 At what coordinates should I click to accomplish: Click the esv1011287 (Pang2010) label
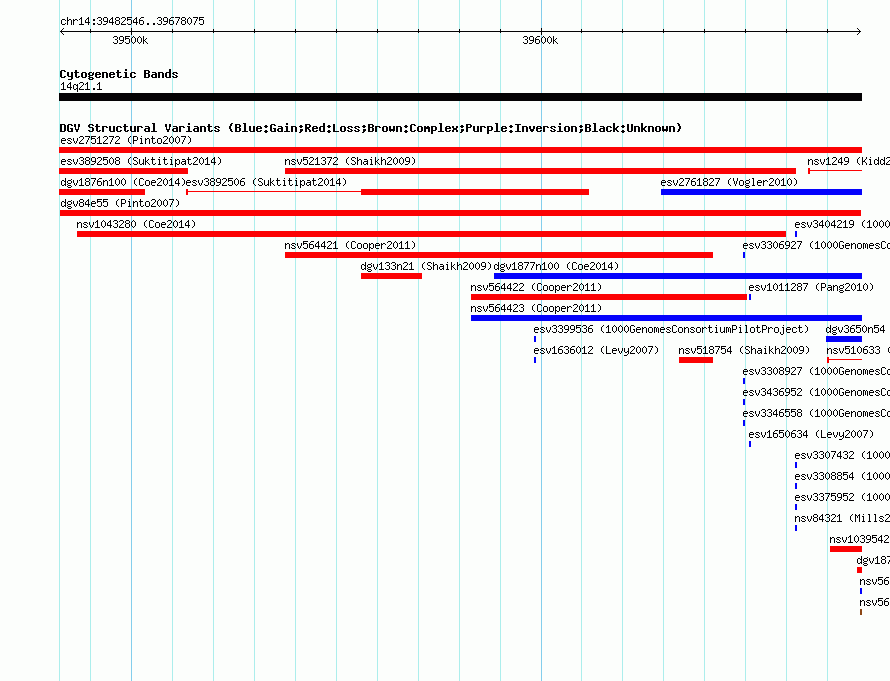(x=811, y=287)
